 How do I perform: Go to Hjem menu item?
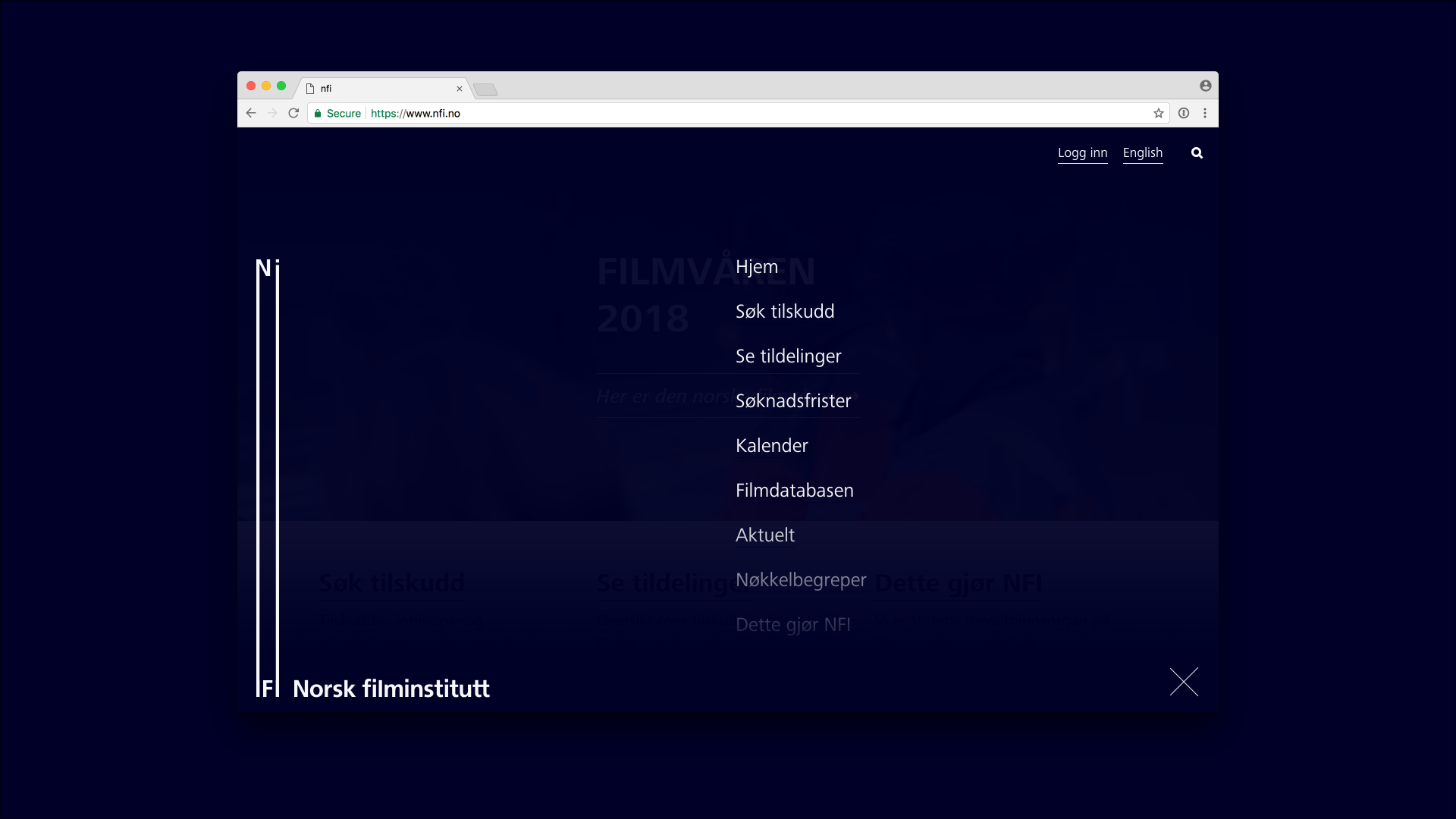click(757, 267)
